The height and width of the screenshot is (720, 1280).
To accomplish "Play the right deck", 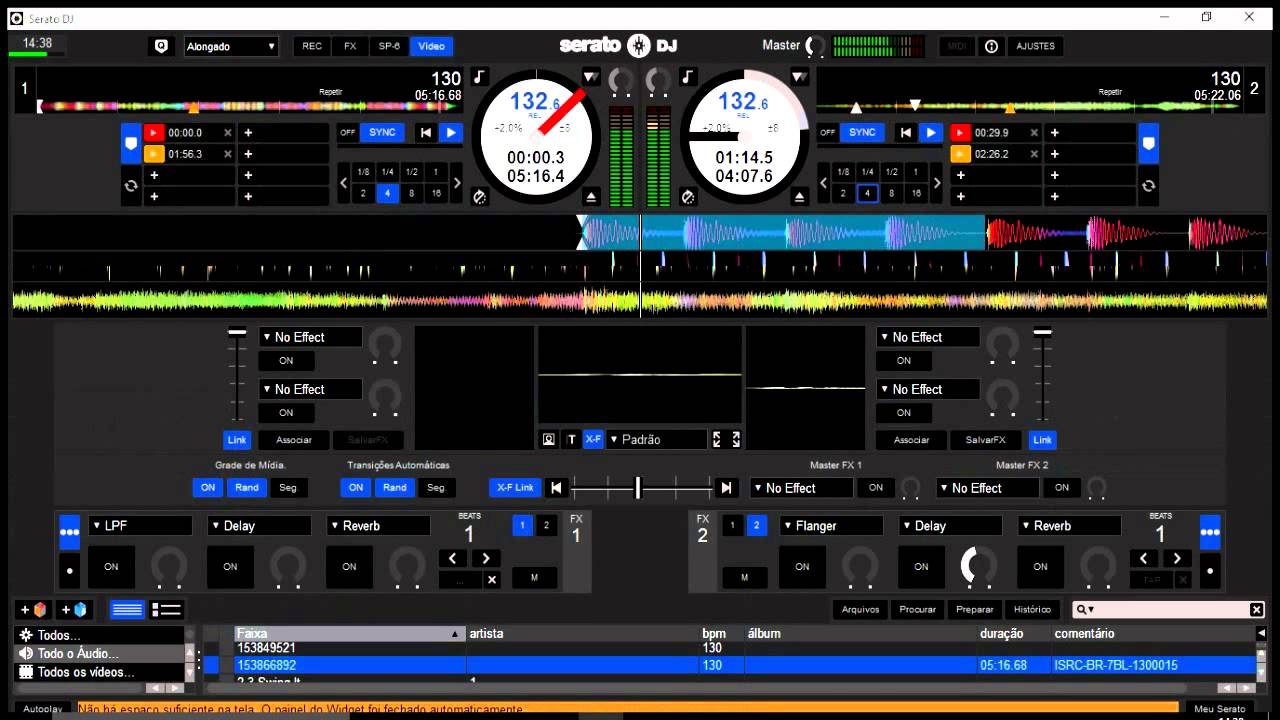I will [x=931, y=132].
